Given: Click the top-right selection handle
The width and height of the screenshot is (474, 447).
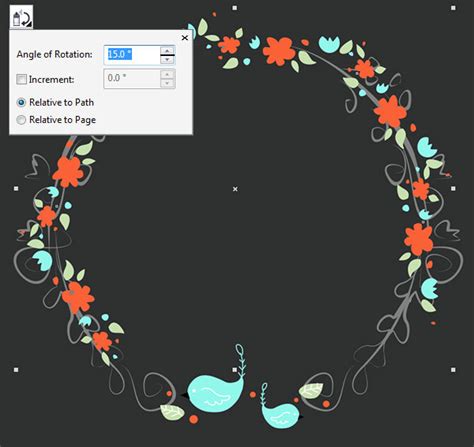Looking at the screenshot, I should point(453,8).
